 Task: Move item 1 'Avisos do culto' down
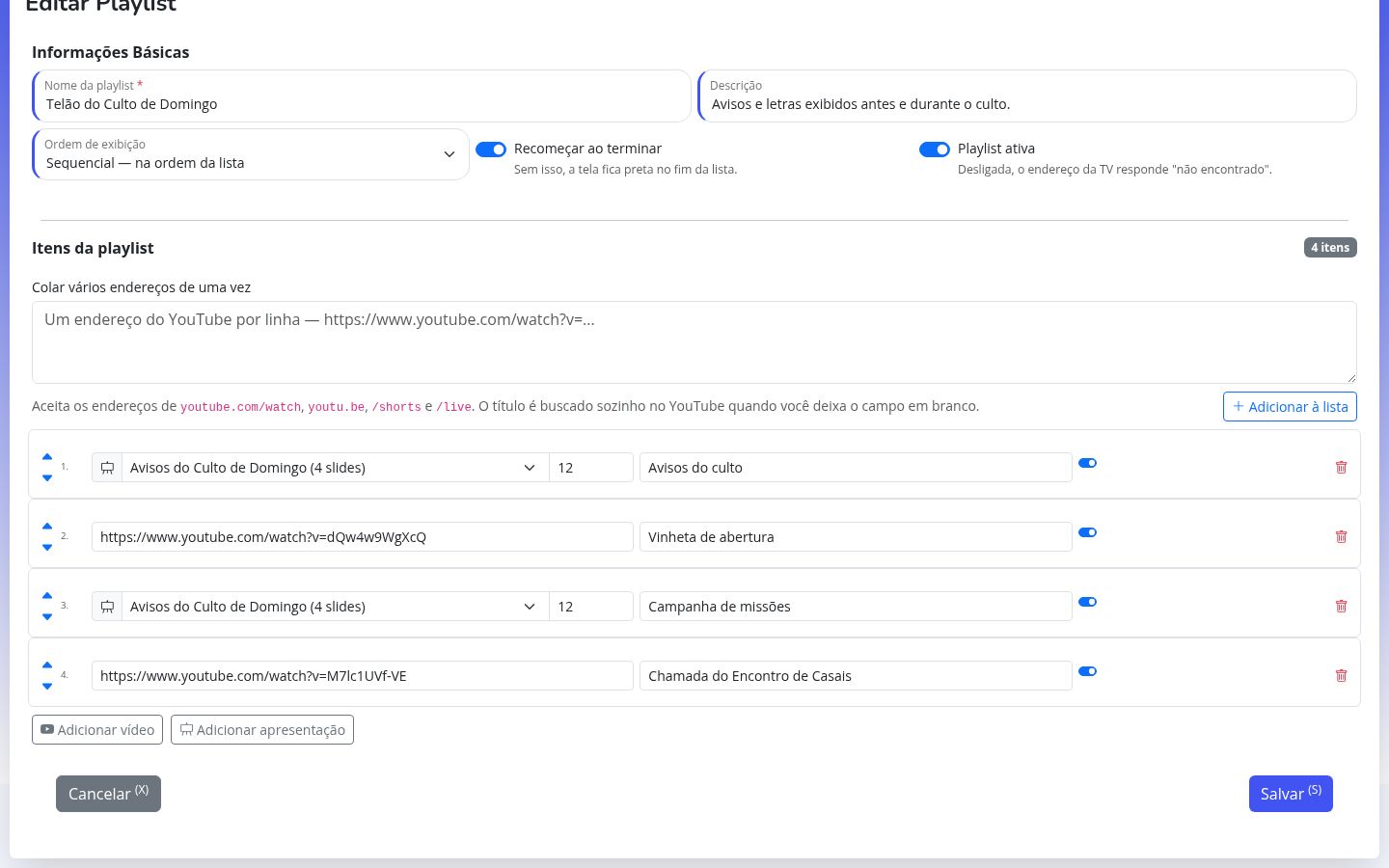tap(47, 477)
